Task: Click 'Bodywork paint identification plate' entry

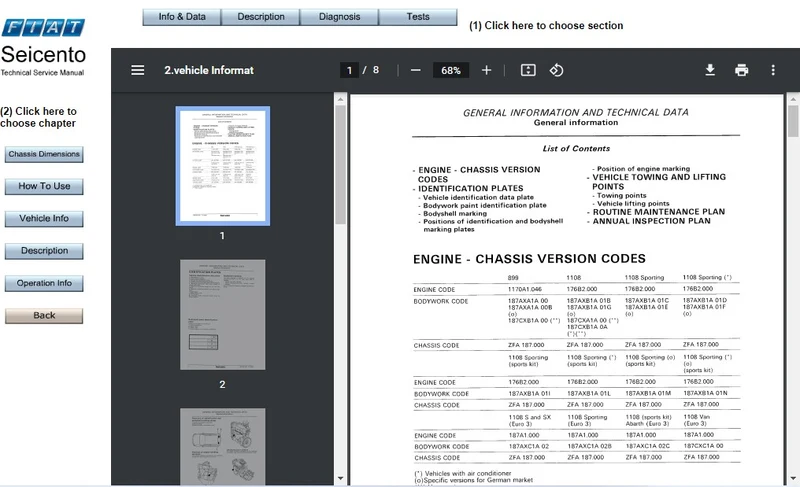Action: [x=485, y=205]
